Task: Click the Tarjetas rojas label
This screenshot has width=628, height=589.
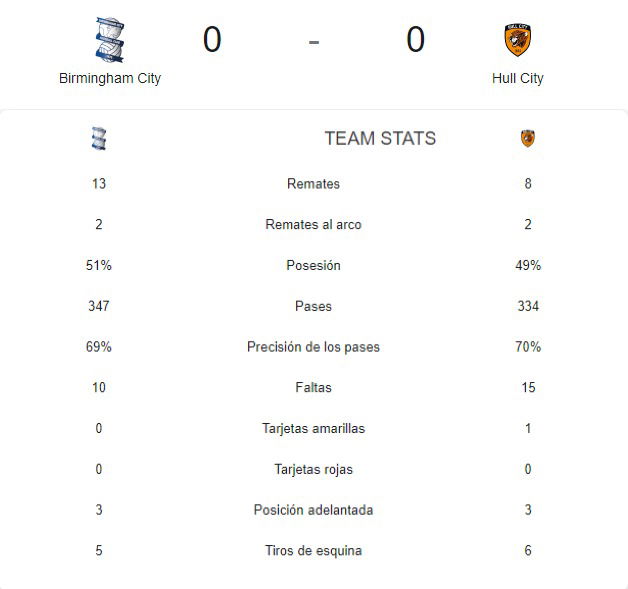Action: pyautogui.click(x=313, y=469)
